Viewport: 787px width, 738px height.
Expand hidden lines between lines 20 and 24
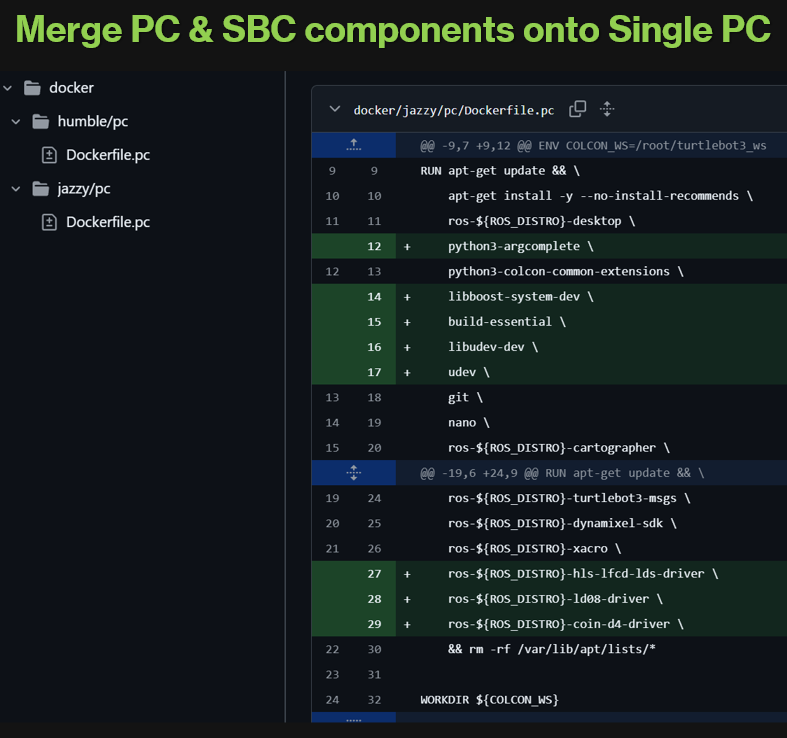(353, 472)
